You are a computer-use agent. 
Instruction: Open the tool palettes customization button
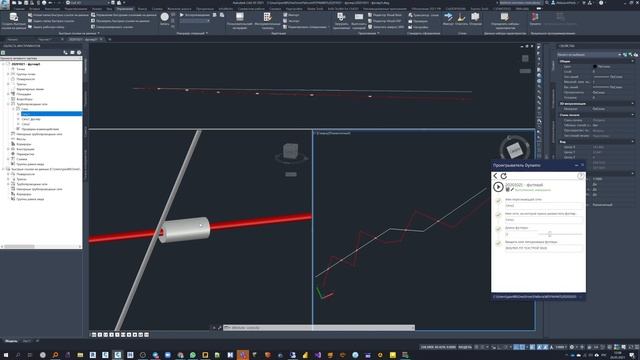(x=267, y=20)
